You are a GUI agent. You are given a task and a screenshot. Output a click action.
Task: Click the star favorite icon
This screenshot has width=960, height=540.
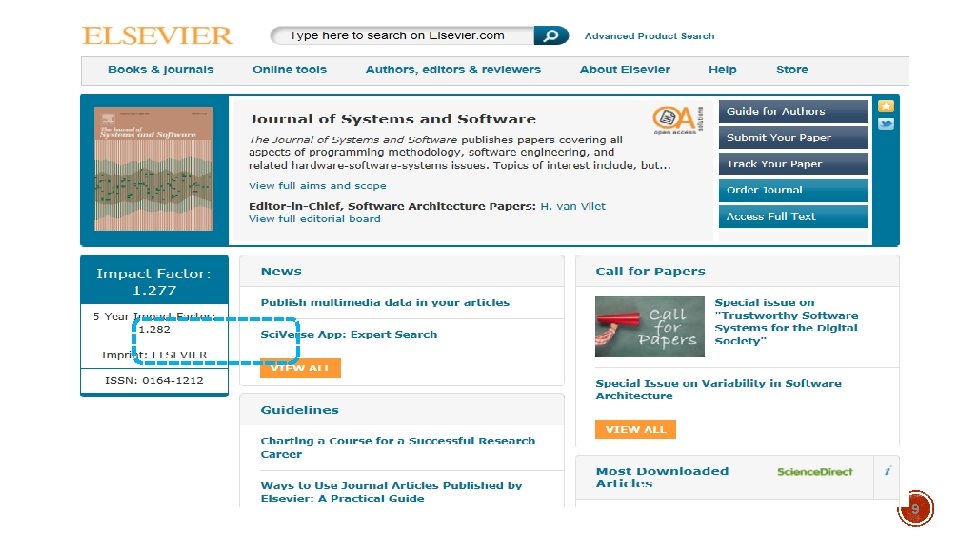(x=885, y=107)
